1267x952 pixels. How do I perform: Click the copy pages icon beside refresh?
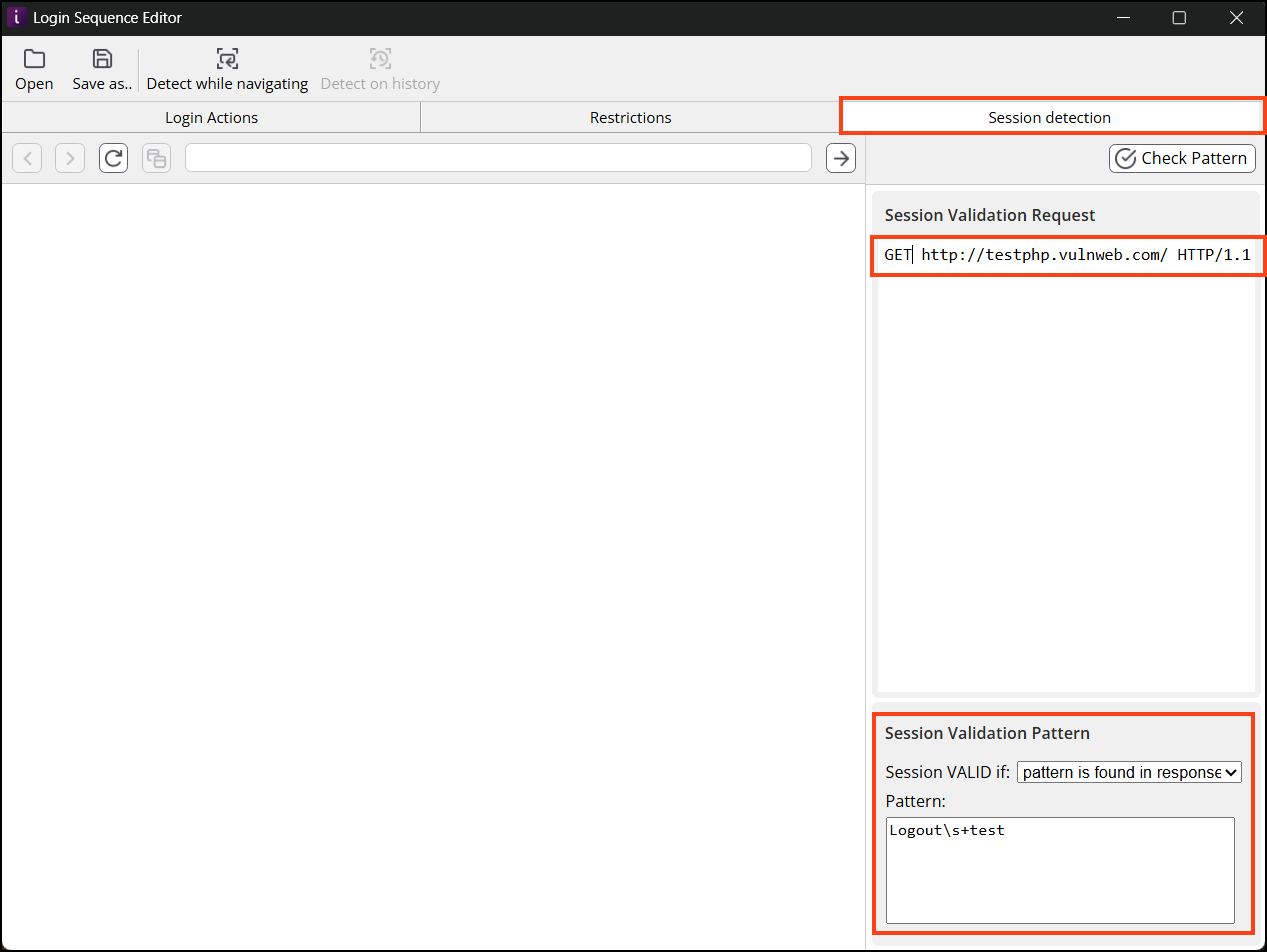(156, 158)
